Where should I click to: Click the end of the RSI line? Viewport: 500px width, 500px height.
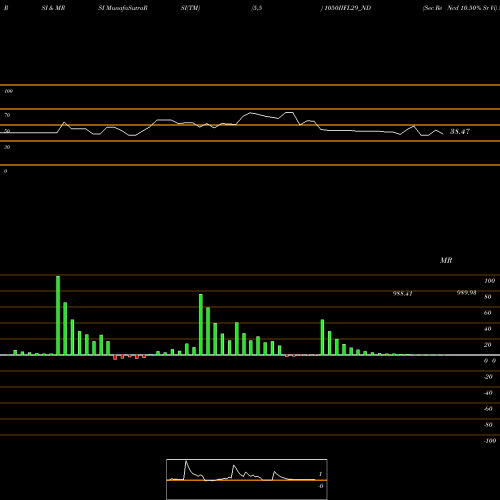tap(443, 134)
